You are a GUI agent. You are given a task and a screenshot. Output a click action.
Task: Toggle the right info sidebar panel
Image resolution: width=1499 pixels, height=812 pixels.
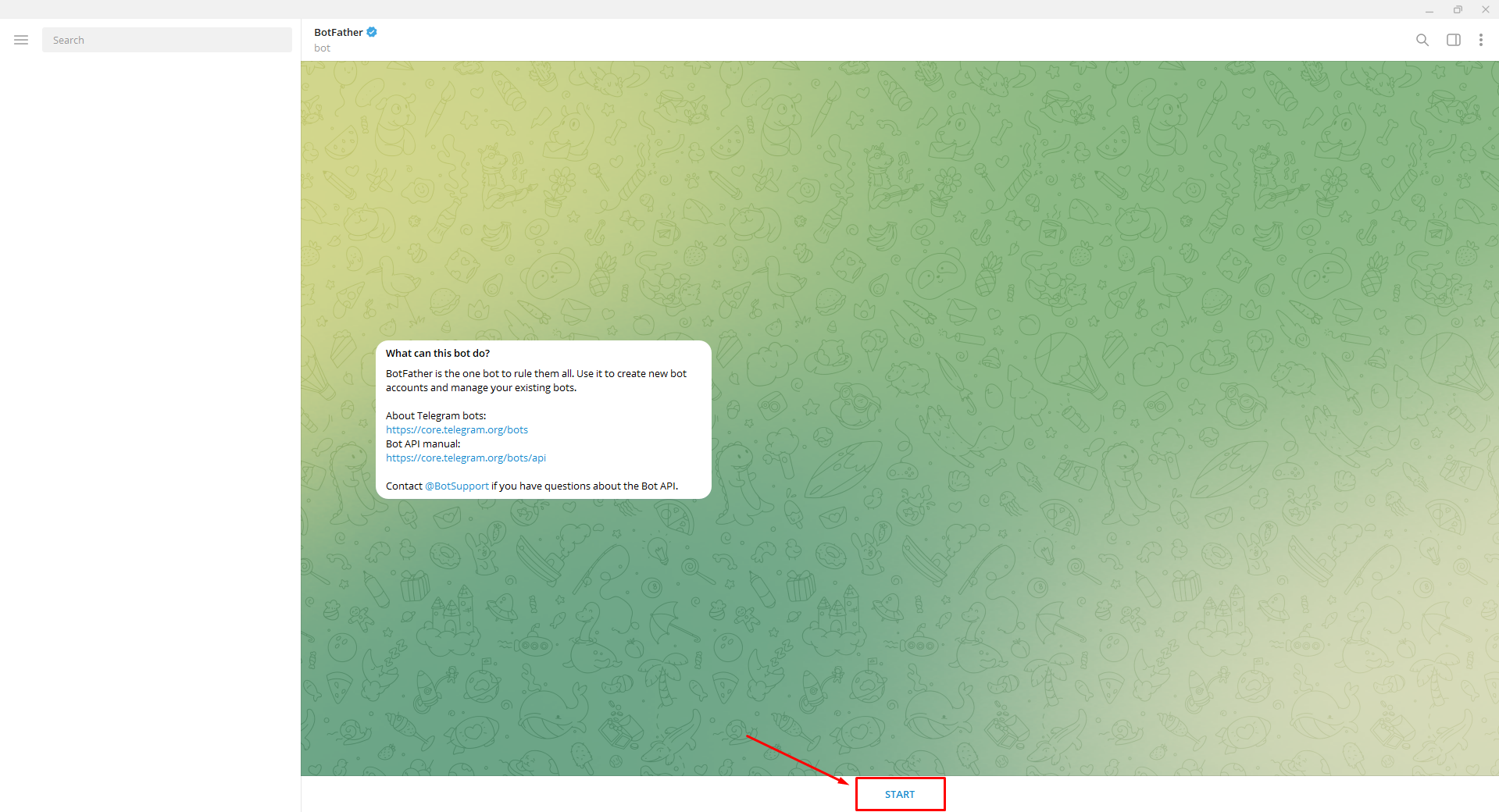1454,40
